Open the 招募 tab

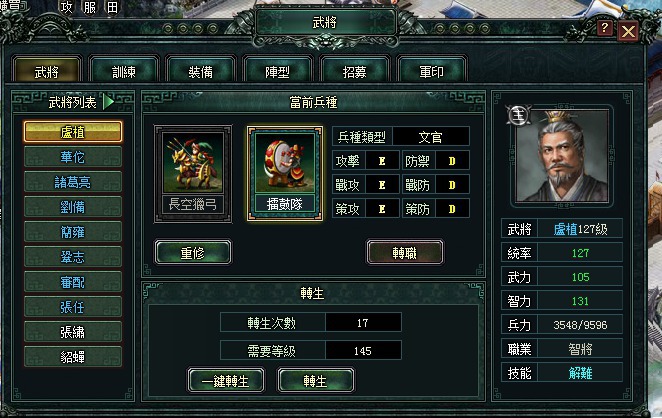pyautogui.click(x=354, y=72)
